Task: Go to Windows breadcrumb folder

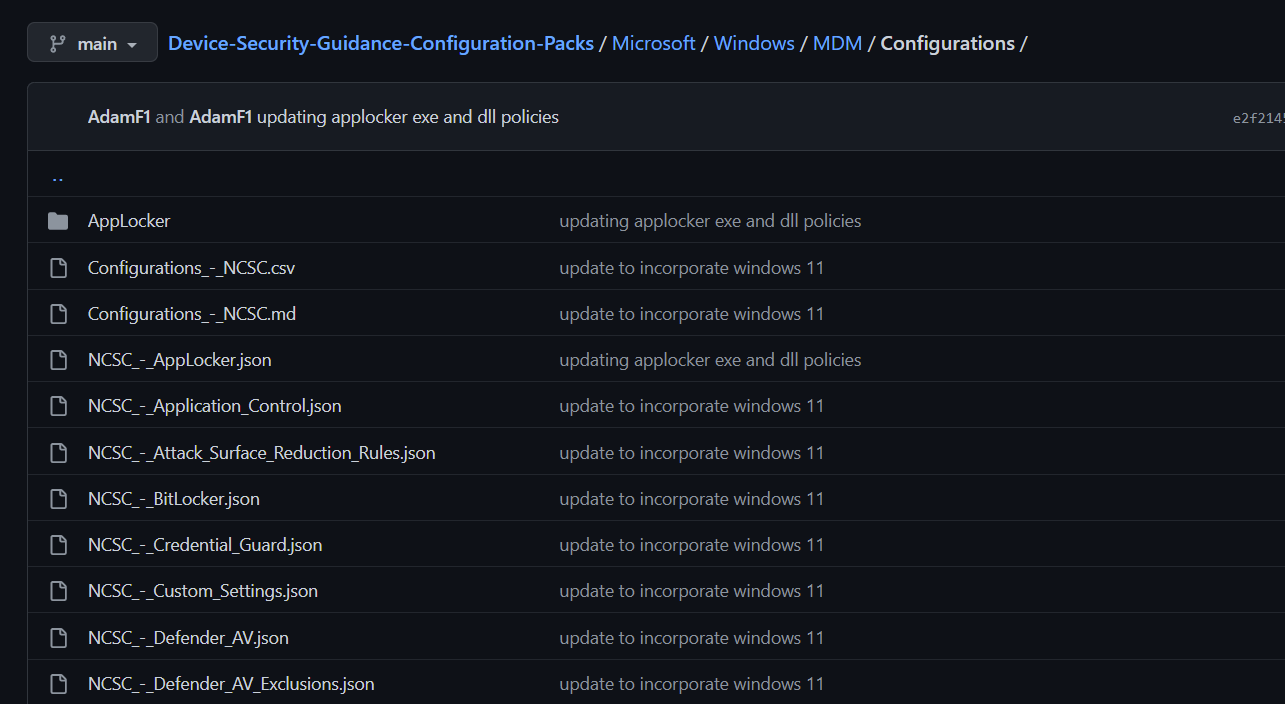Action: (x=754, y=43)
